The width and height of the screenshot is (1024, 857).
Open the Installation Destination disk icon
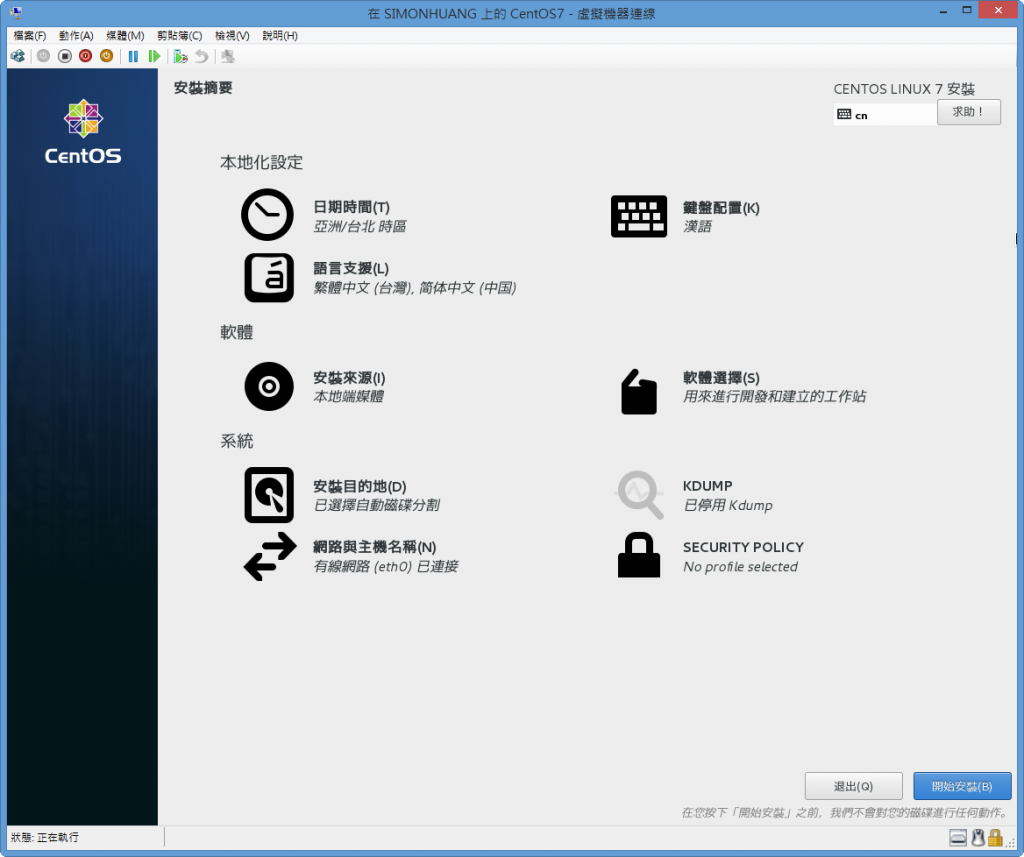269,494
